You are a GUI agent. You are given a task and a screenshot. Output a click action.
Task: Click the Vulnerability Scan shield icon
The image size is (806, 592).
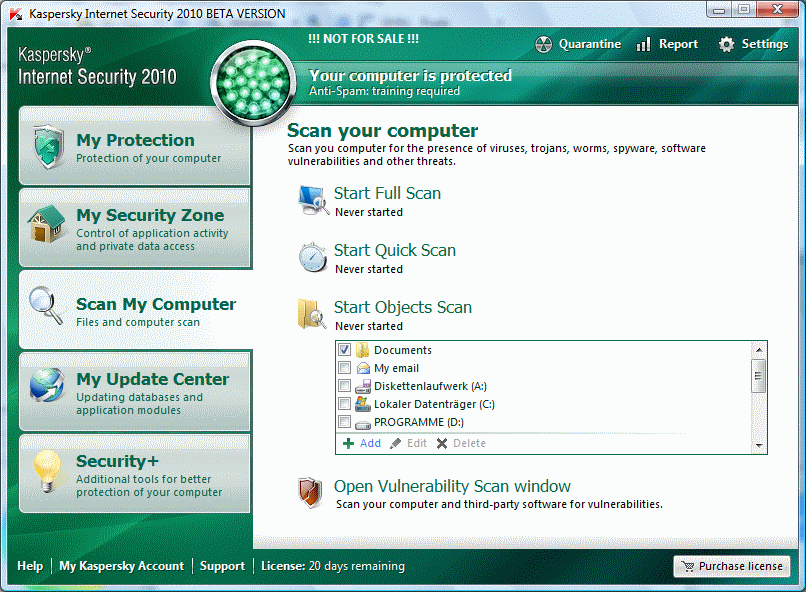(310, 492)
